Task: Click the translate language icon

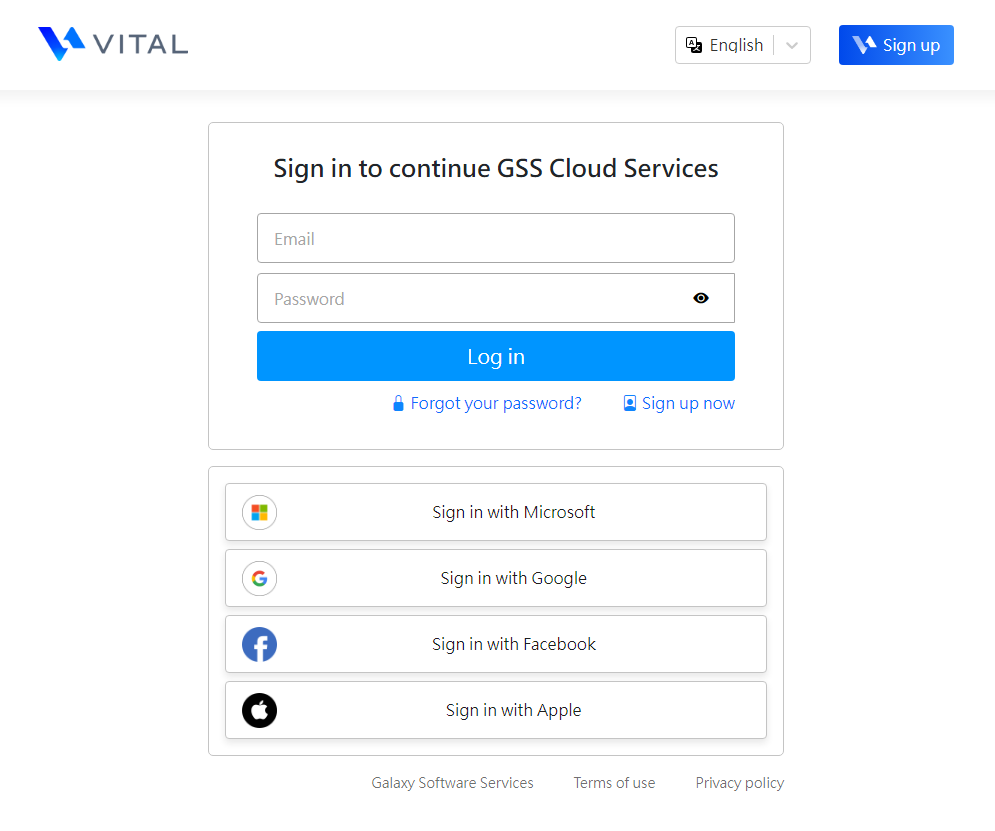Action: tap(694, 45)
